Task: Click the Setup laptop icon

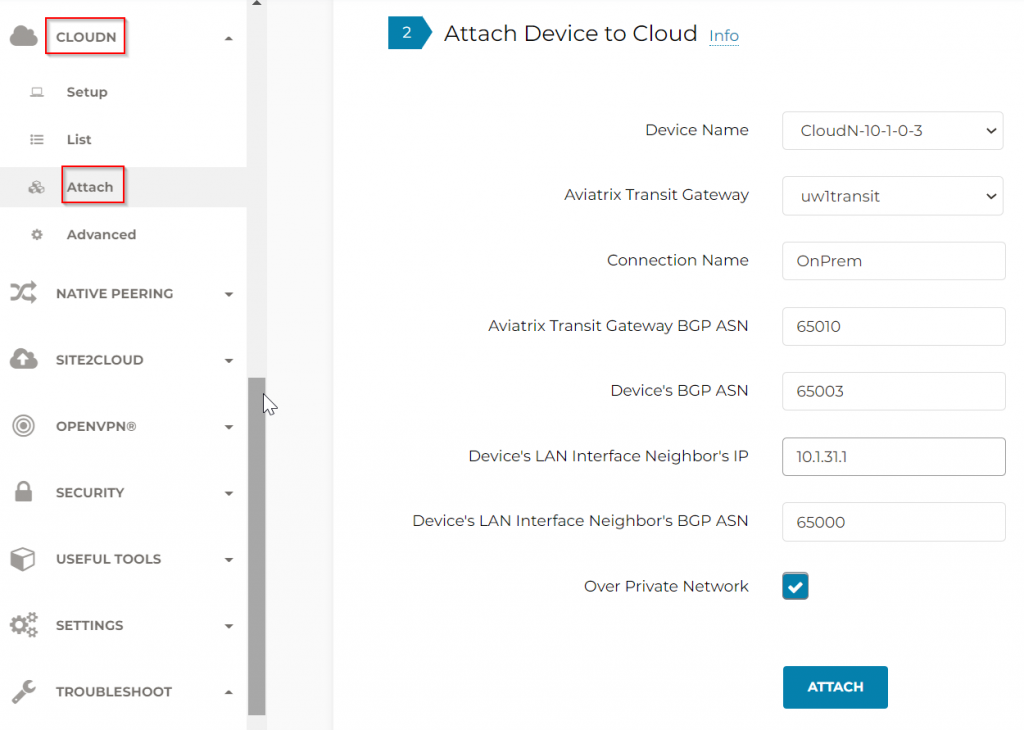Action: pyautogui.click(x=37, y=92)
